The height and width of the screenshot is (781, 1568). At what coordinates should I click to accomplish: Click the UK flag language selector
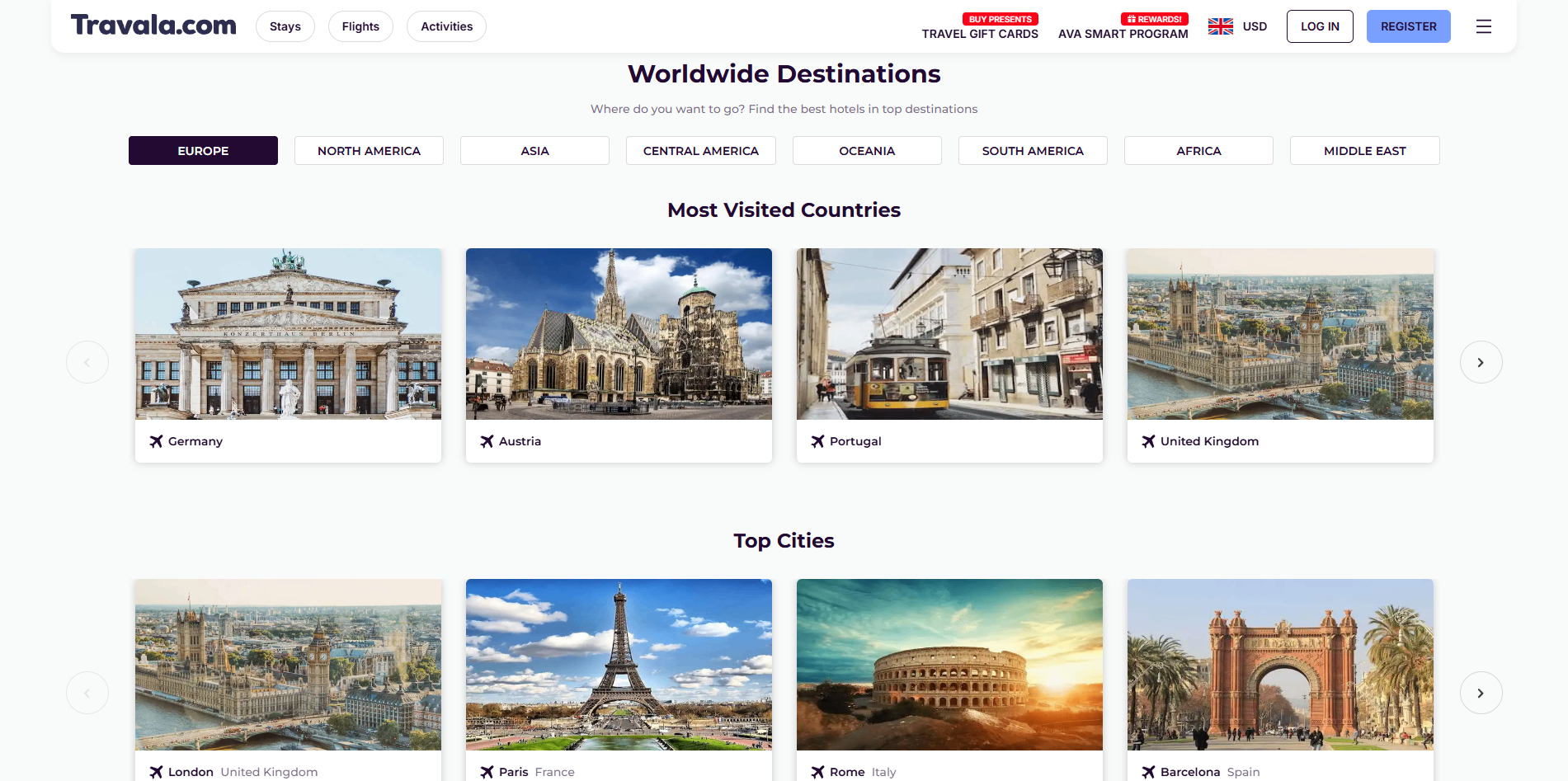point(1219,26)
